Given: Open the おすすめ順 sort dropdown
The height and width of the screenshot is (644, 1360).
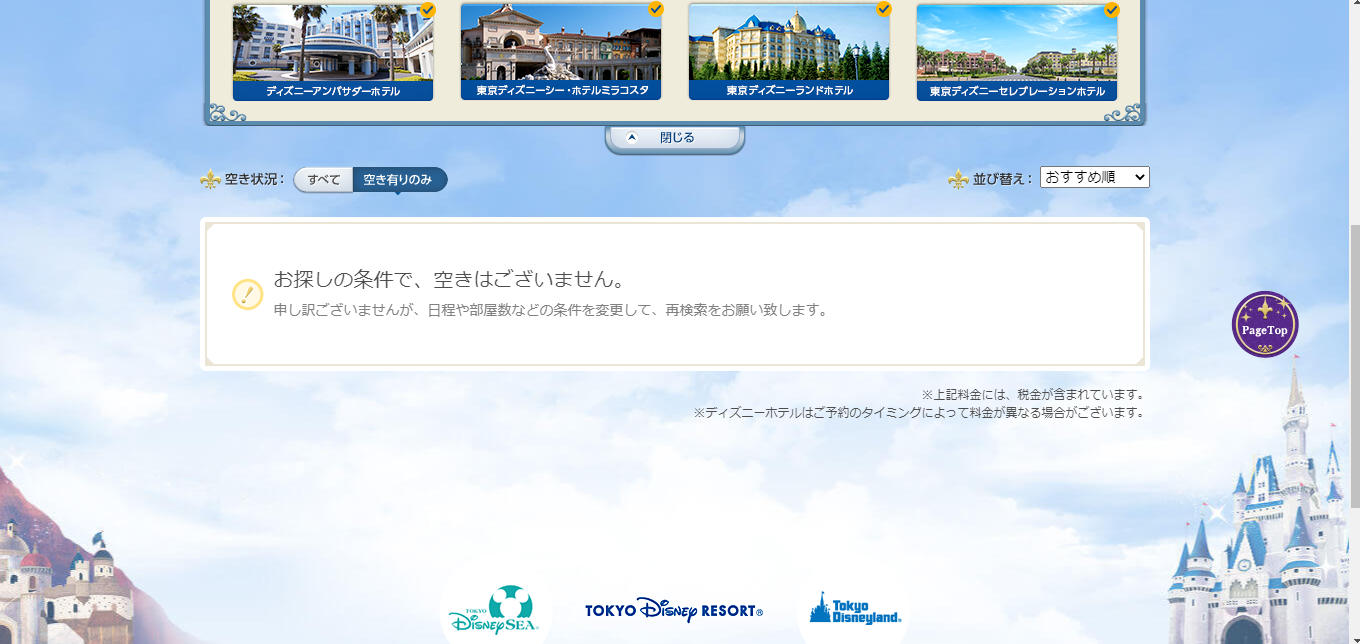Looking at the screenshot, I should (x=1095, y=177).
